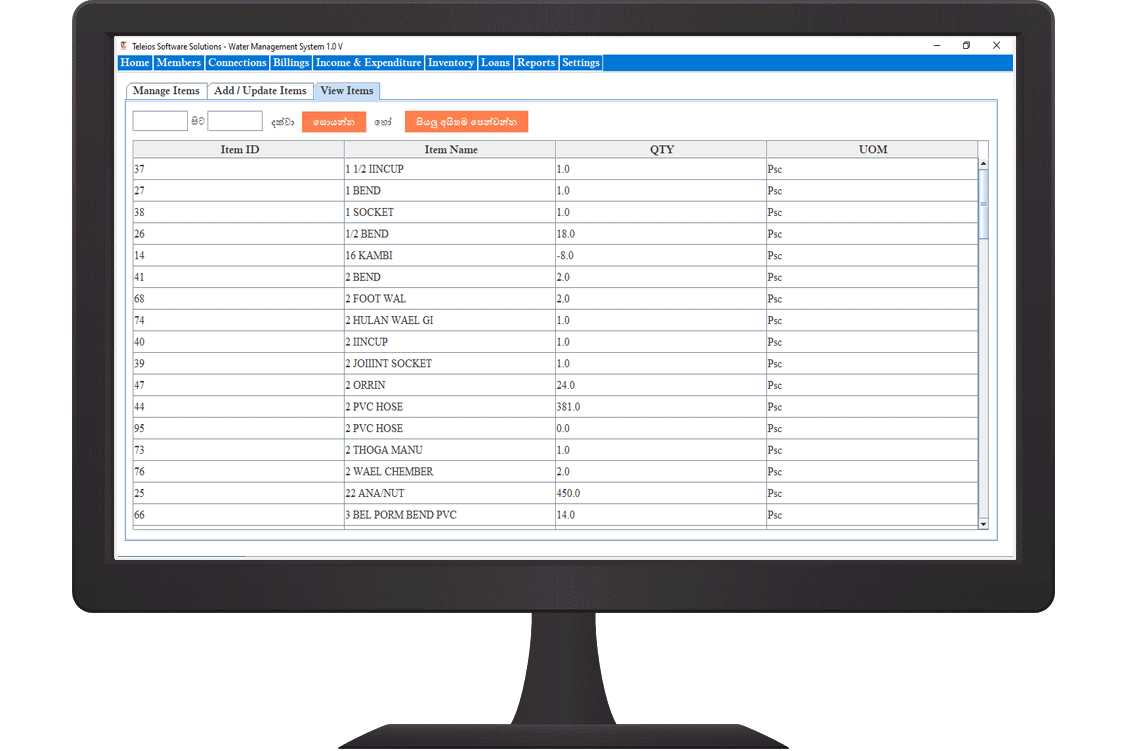The height and width of the screenshot is (751, 1129).
Task: Switch to the Manage Items tab
Action: [167, 91]
